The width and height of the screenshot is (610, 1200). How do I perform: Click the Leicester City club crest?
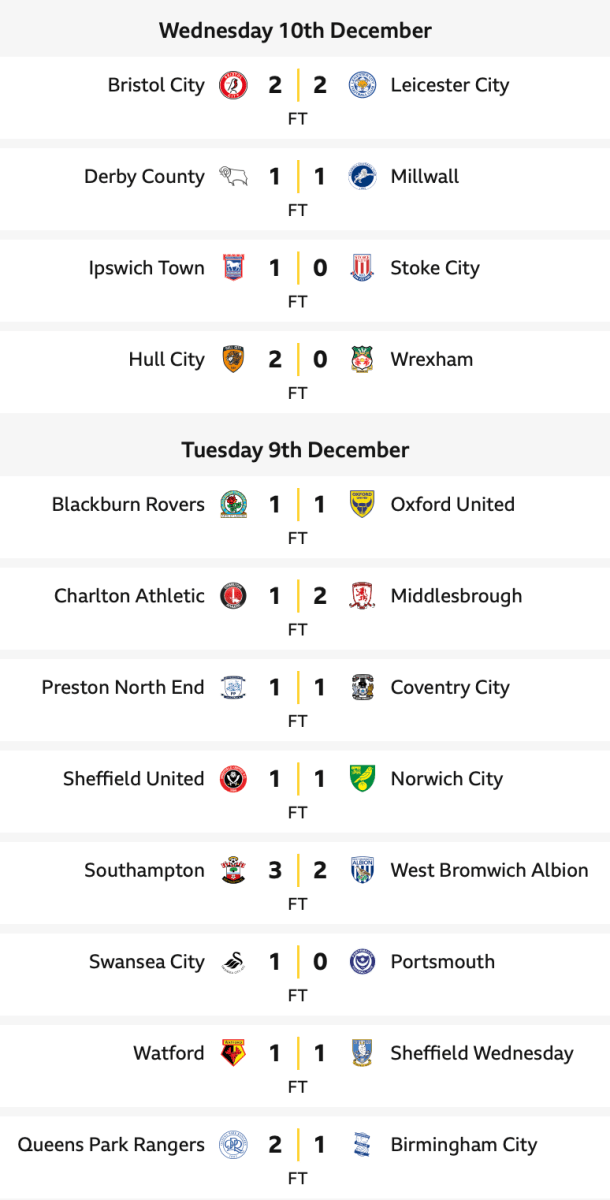(x=361, y=85)
